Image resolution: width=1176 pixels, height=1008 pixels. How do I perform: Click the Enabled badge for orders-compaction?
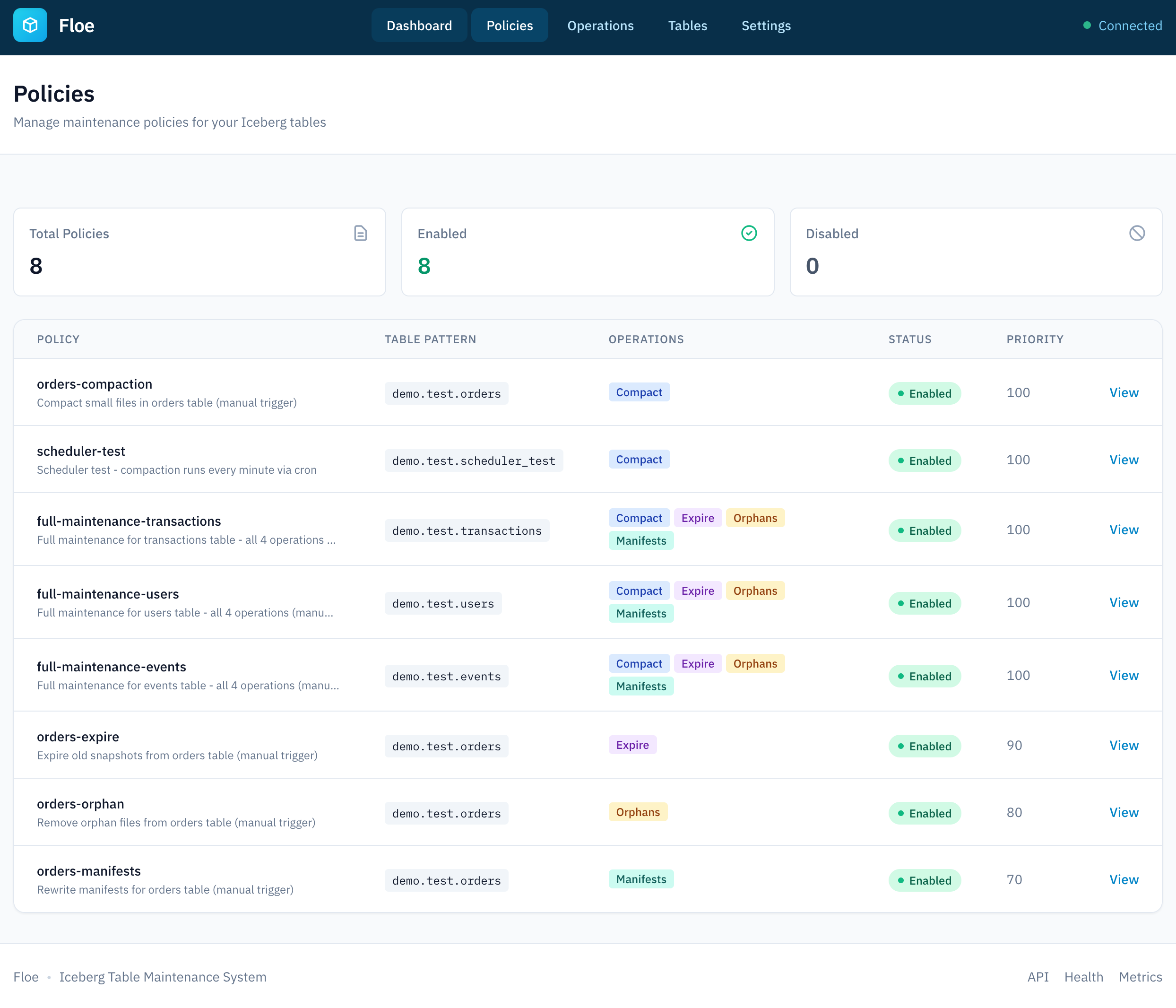pyautogui.click(x=924, y=393)
